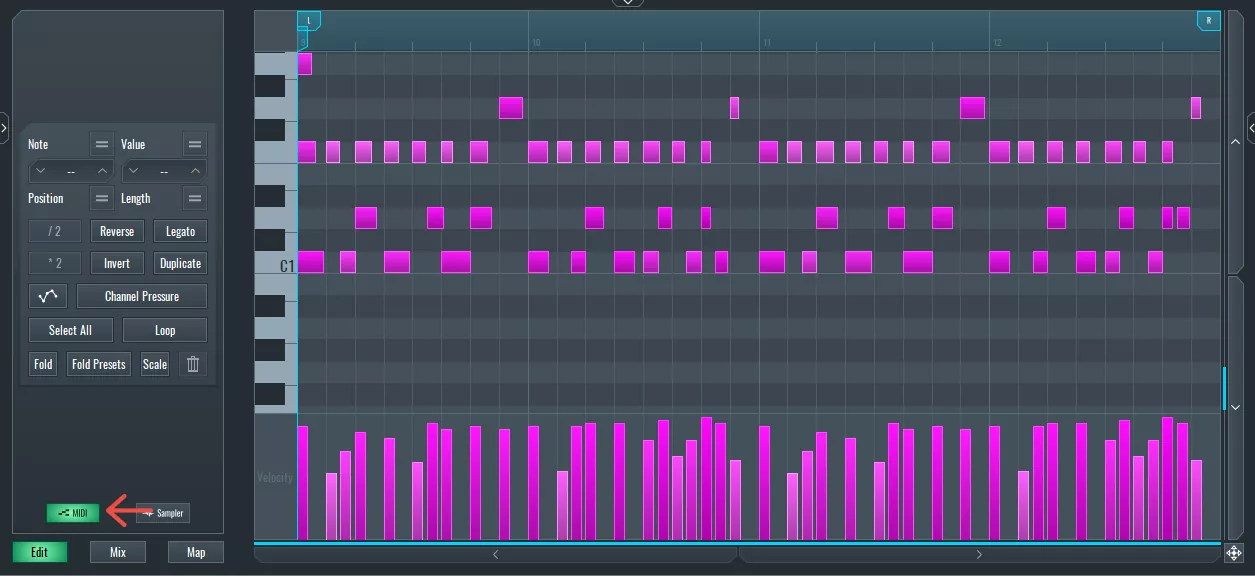Open the Position menu icon
Viewport: 1255px width, 576px height.
[x=101, y=198]
